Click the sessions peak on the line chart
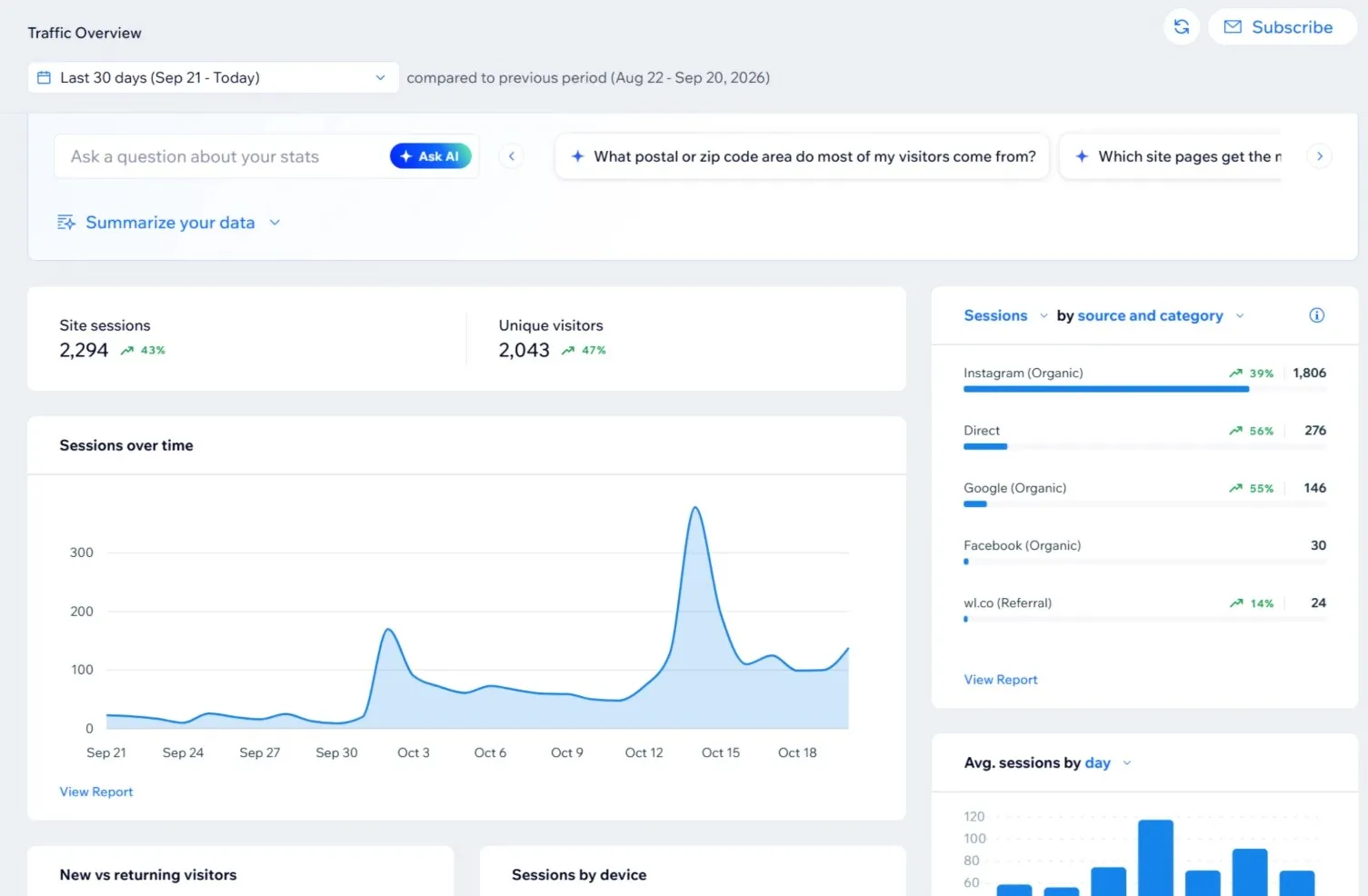1368x896 pixels. click(x=695, y=508)
